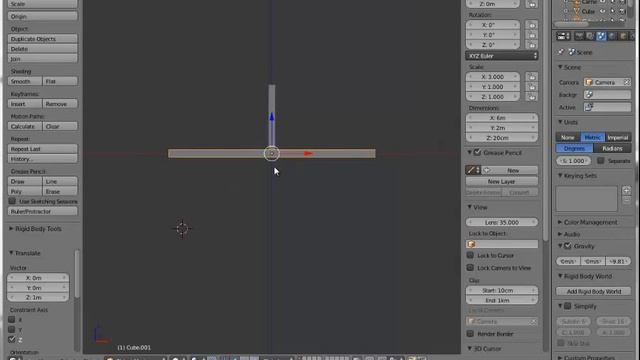Toggle the Grease Pencil checkbox

[477, 153]
